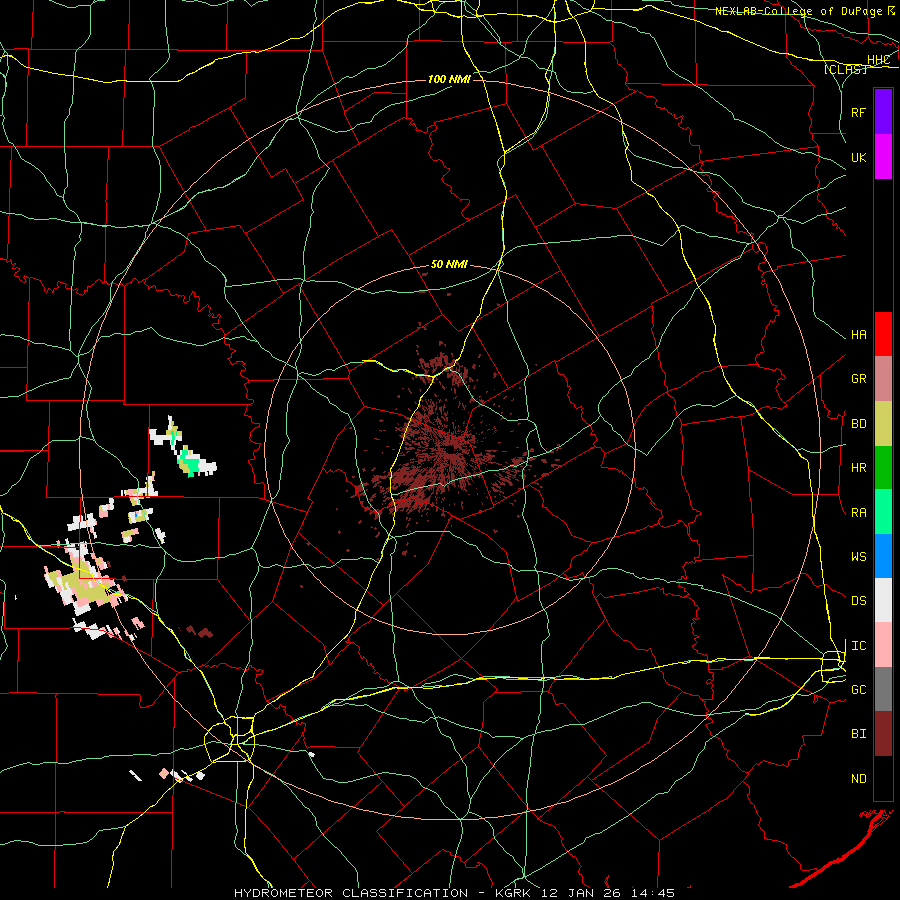The image size is (900, 900).
Task: Click the "IC" legend label
Action: (x=858, y=646)
